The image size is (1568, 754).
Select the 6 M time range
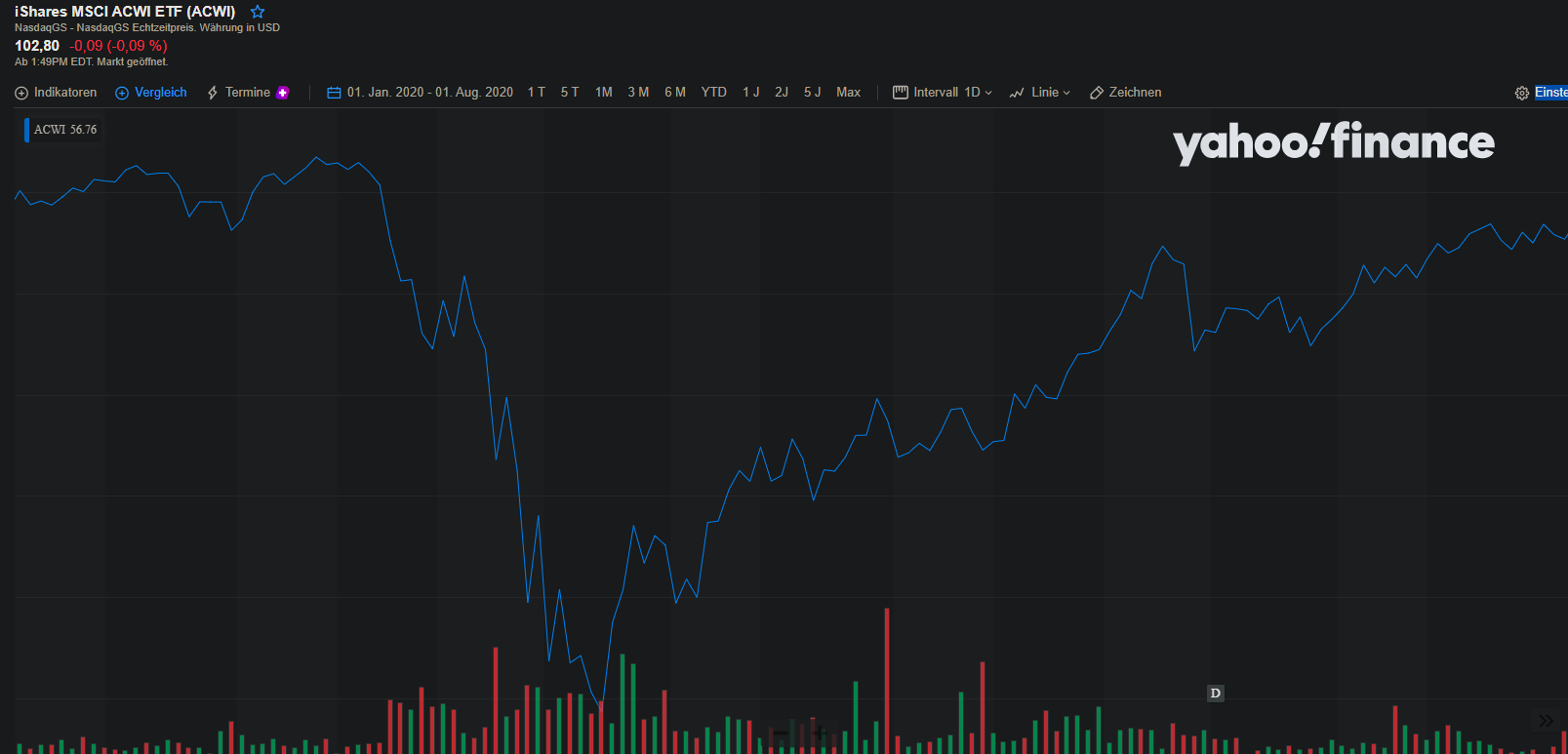point(675,93)
